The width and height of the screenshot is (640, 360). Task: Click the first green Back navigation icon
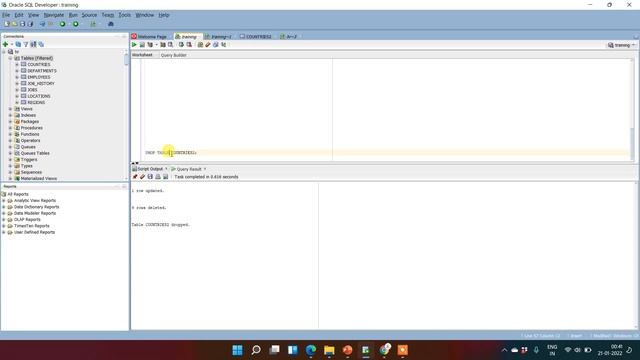point(62,24)
